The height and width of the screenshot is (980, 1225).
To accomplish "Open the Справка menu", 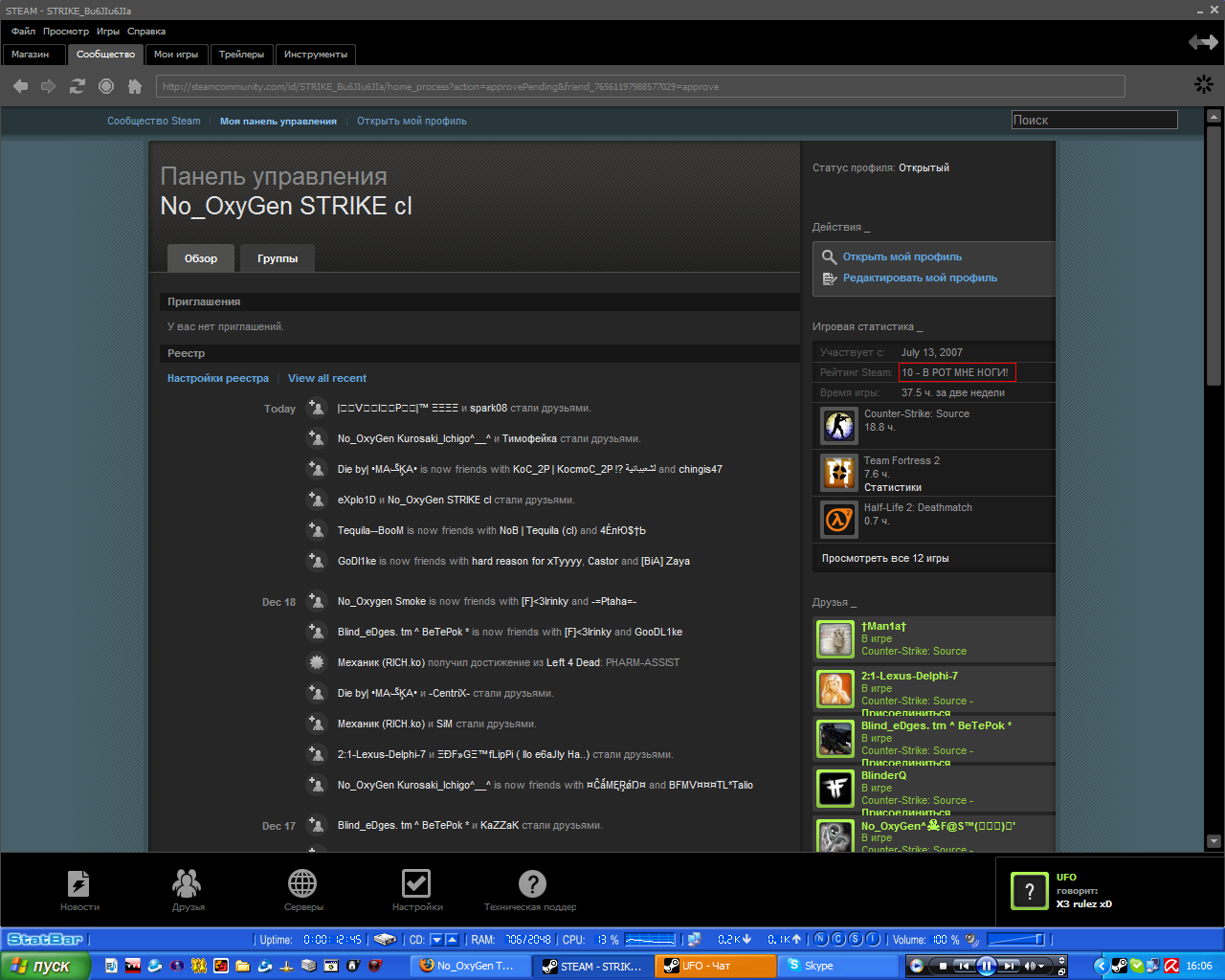I will tap(146, 32).
